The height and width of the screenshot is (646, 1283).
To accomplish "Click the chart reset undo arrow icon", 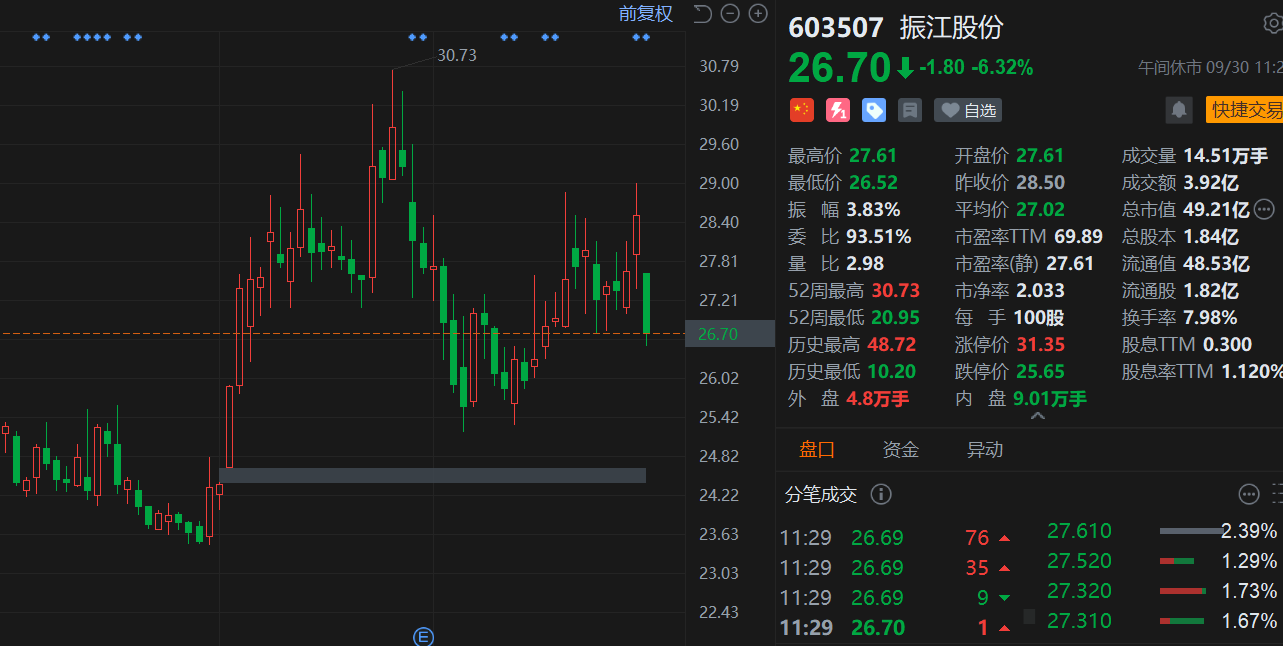I will click(x=702, y=13).
